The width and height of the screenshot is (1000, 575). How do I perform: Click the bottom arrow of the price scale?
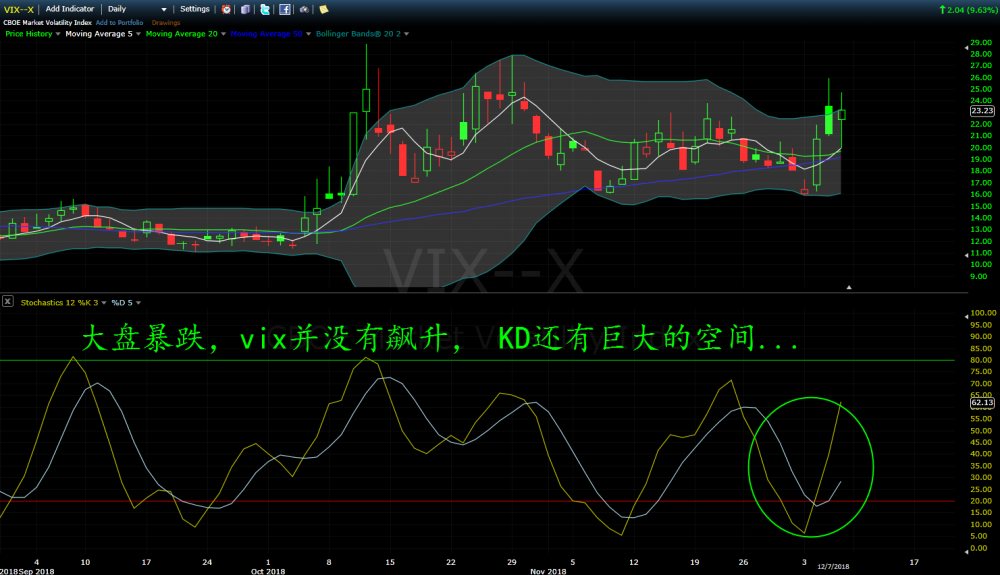click(966, 254)
